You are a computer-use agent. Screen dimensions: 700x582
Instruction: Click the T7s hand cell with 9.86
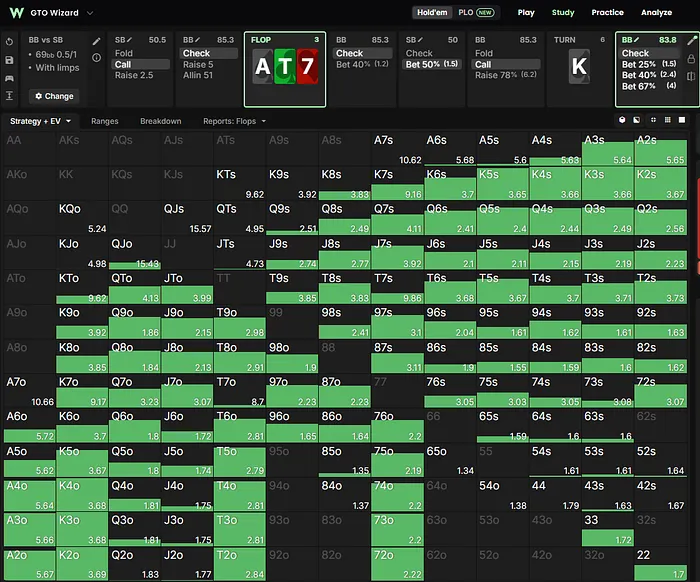click(x=398, y=287)
